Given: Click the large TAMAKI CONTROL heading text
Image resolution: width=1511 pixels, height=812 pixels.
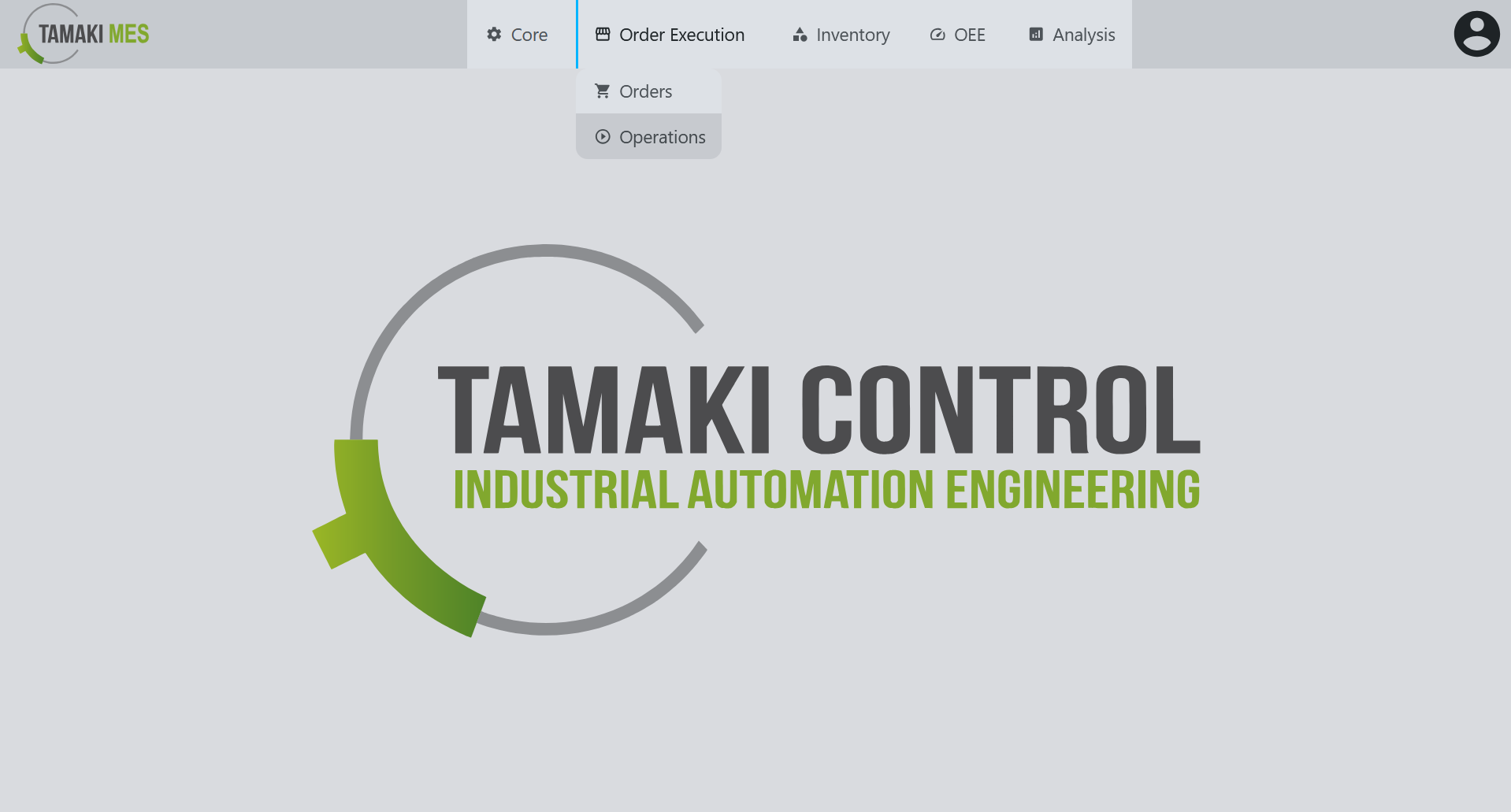Looking at the screenshot, I should coord(818,410).
